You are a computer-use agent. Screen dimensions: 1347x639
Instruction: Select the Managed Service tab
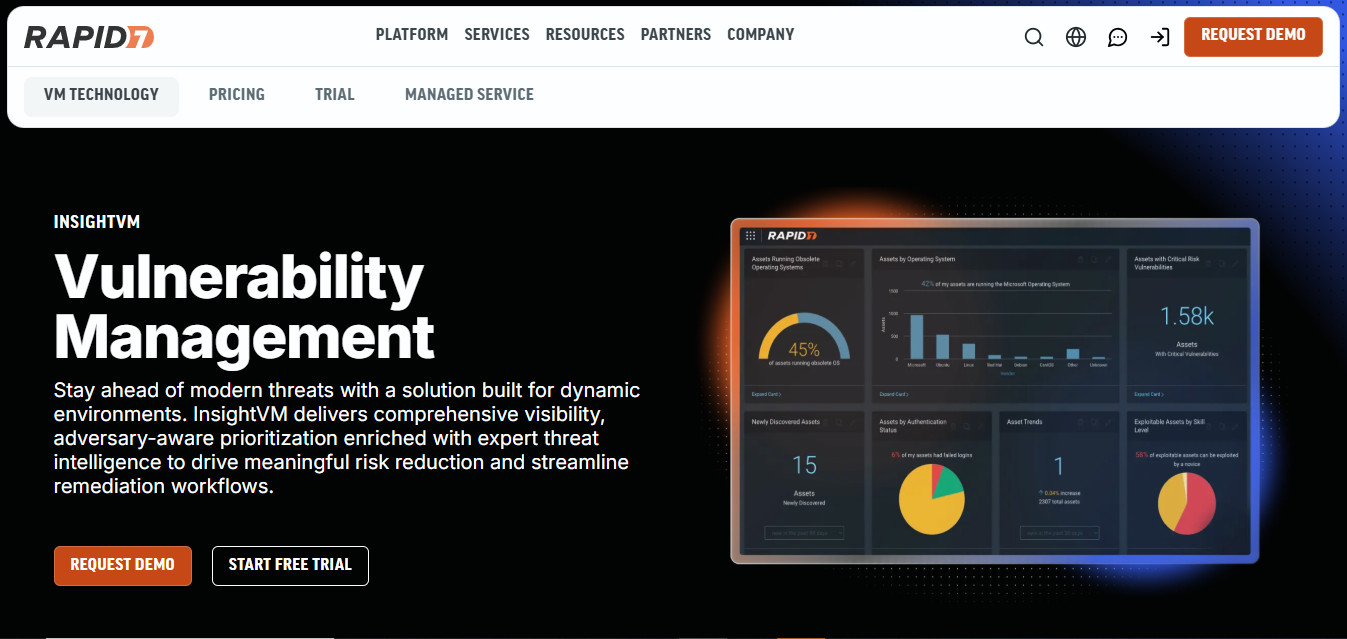pos(469,95)
